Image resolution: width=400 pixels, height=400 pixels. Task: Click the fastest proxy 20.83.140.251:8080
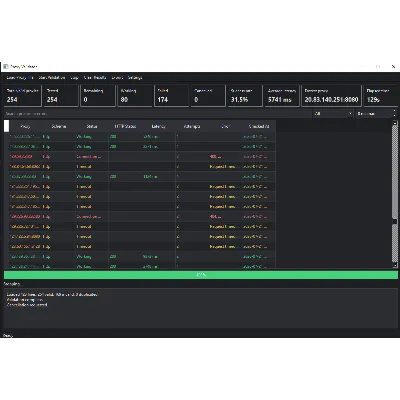(331, 99)
